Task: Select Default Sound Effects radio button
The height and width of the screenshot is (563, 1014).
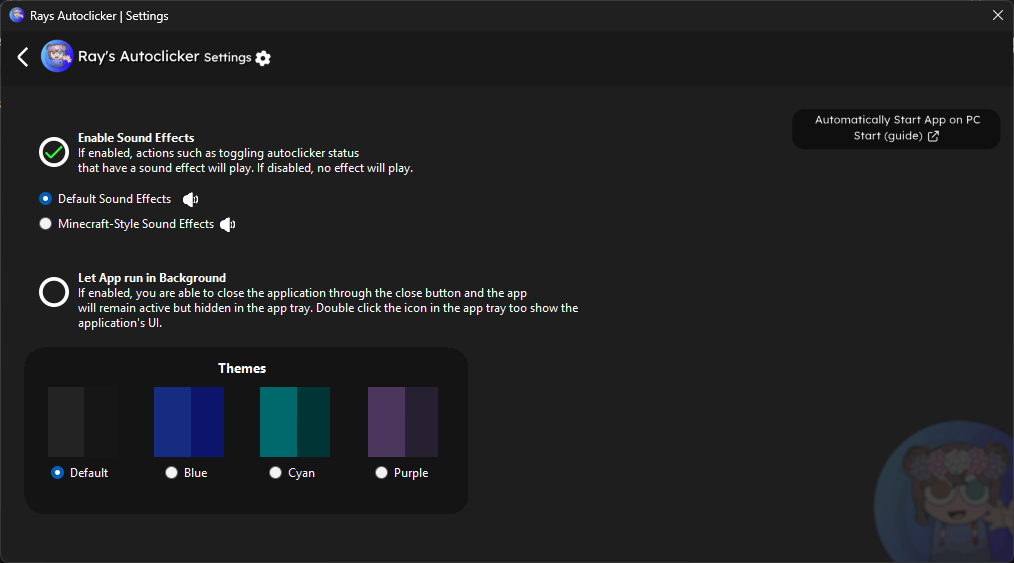Action: coord(45,198)
